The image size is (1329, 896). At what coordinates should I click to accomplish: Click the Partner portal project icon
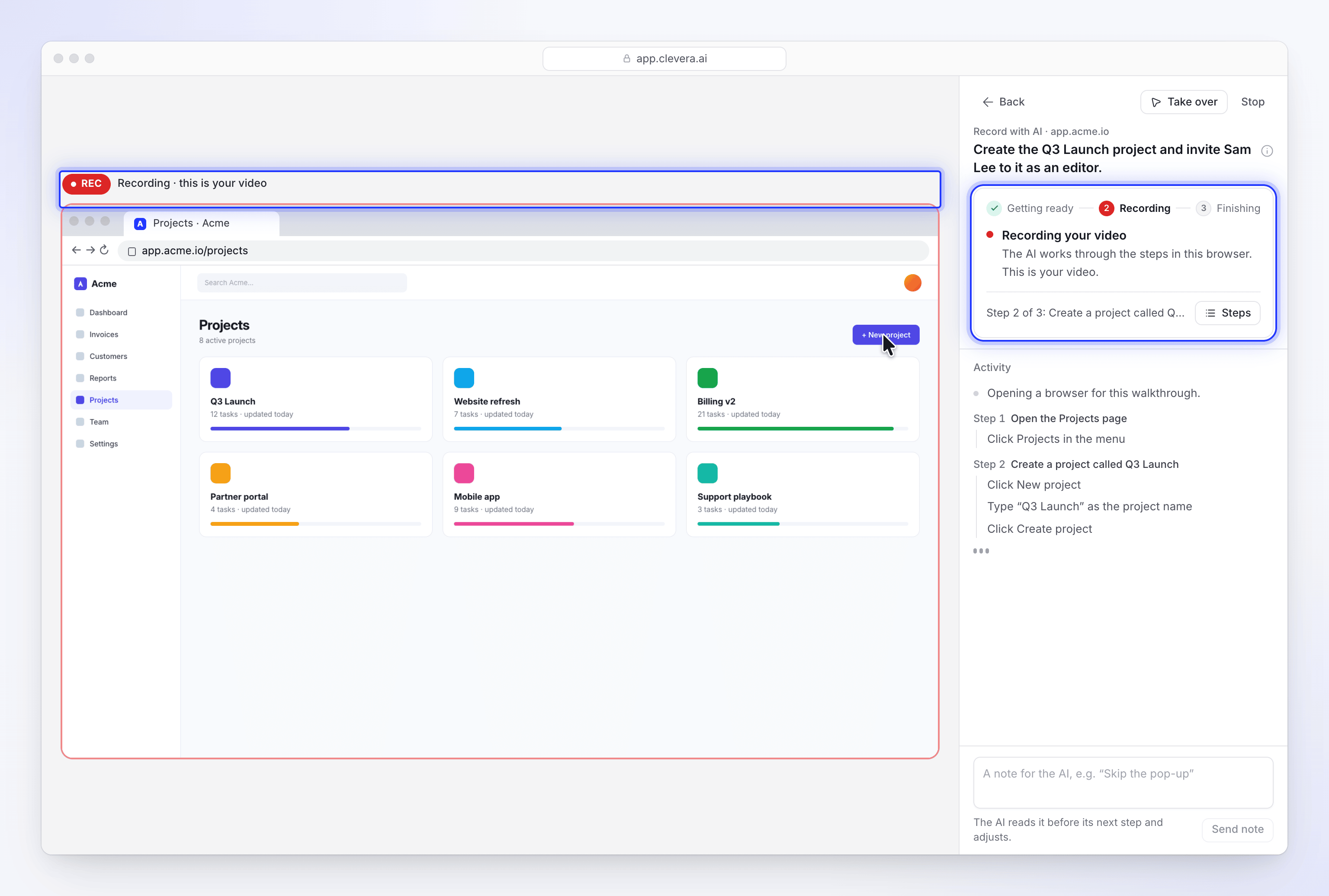click(x=220, y=473)
